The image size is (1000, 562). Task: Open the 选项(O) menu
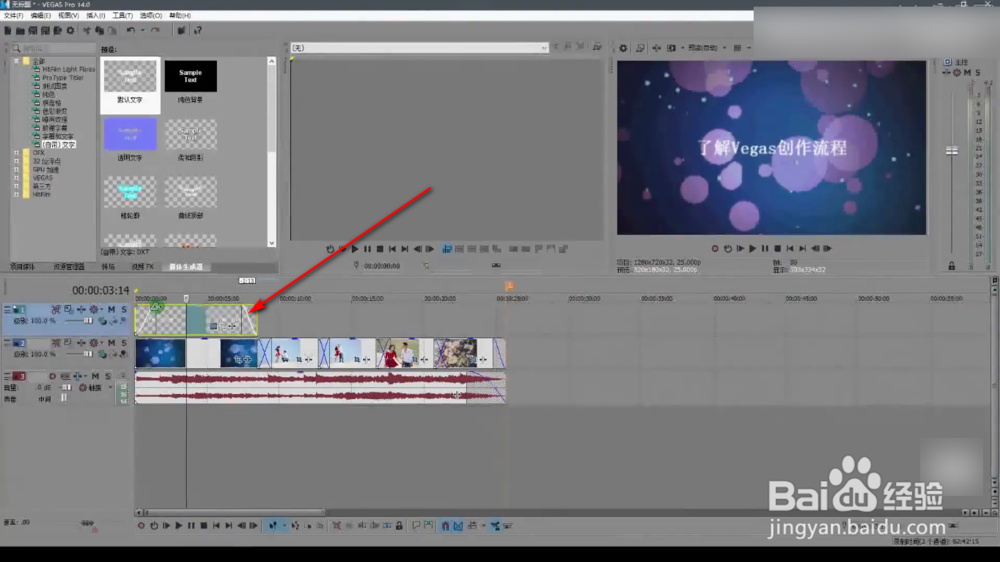coord(151,15)
